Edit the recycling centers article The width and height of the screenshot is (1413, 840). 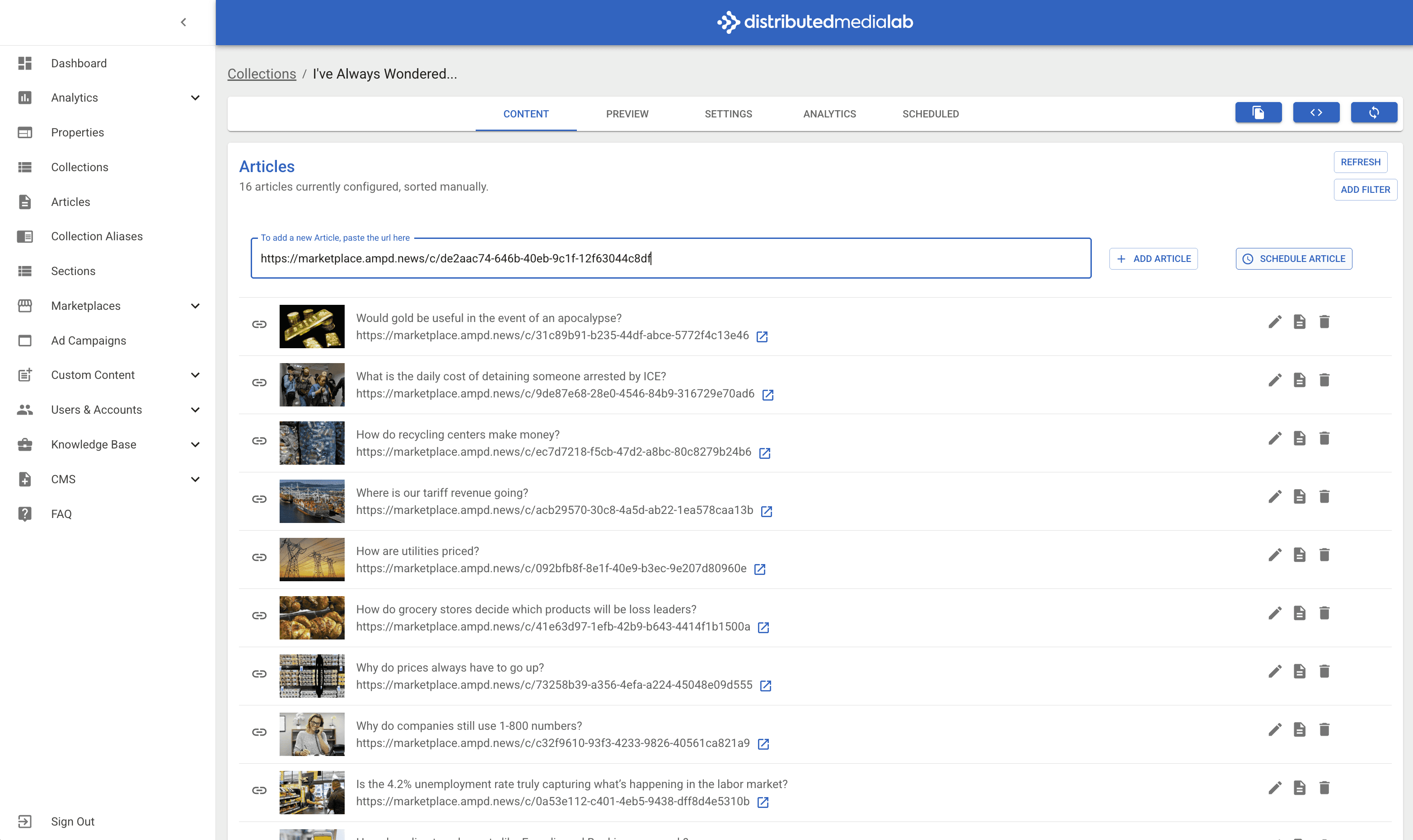click(x=1274, y=439)
